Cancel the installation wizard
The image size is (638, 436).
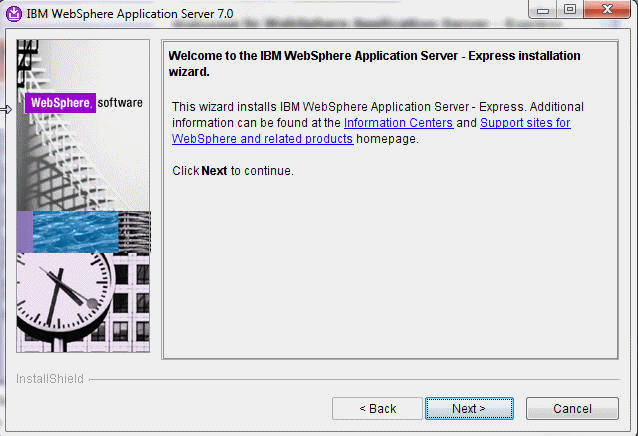[x=572, y=408]
